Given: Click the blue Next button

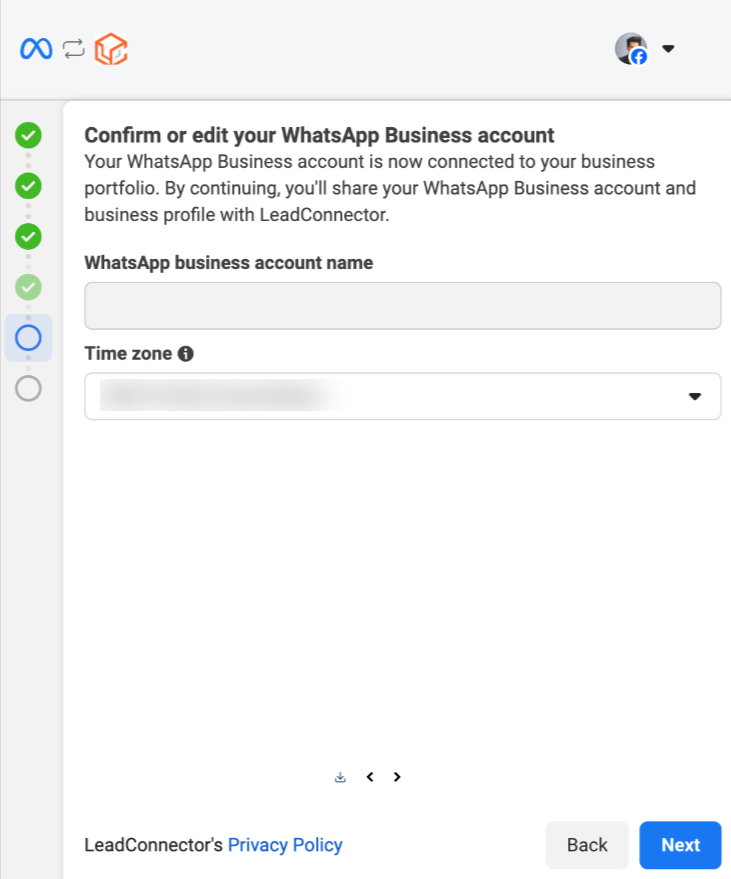Looking at the screenshot, I should point(681,845).
